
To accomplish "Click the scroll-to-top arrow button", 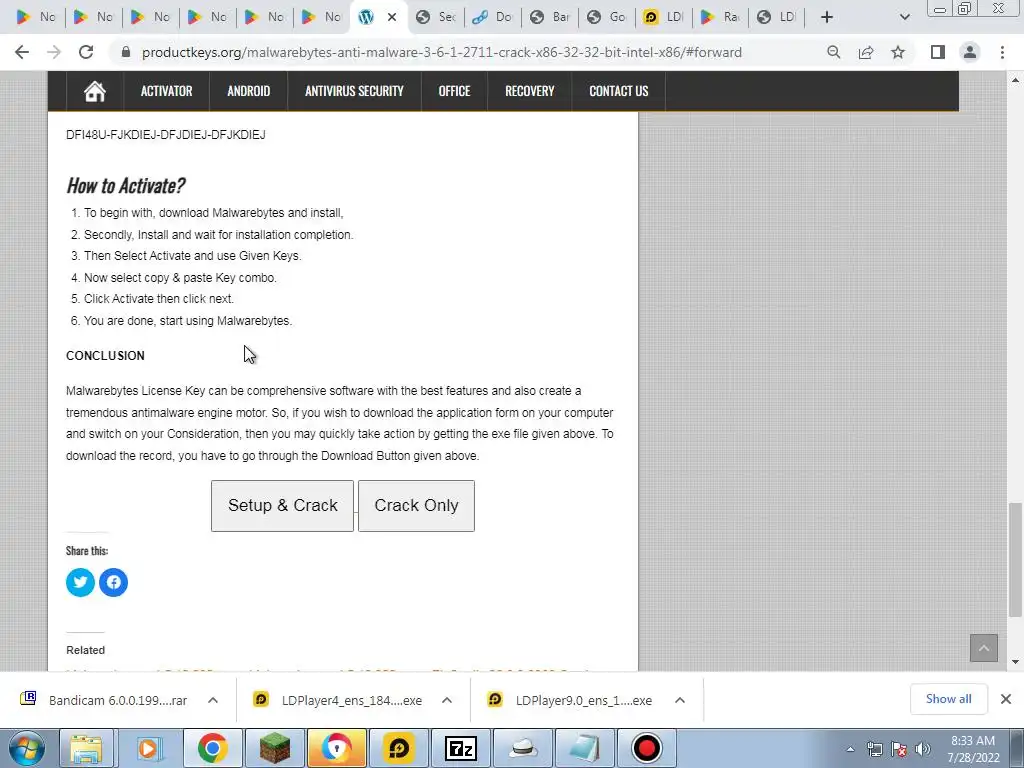I will (x=984, y=648).
